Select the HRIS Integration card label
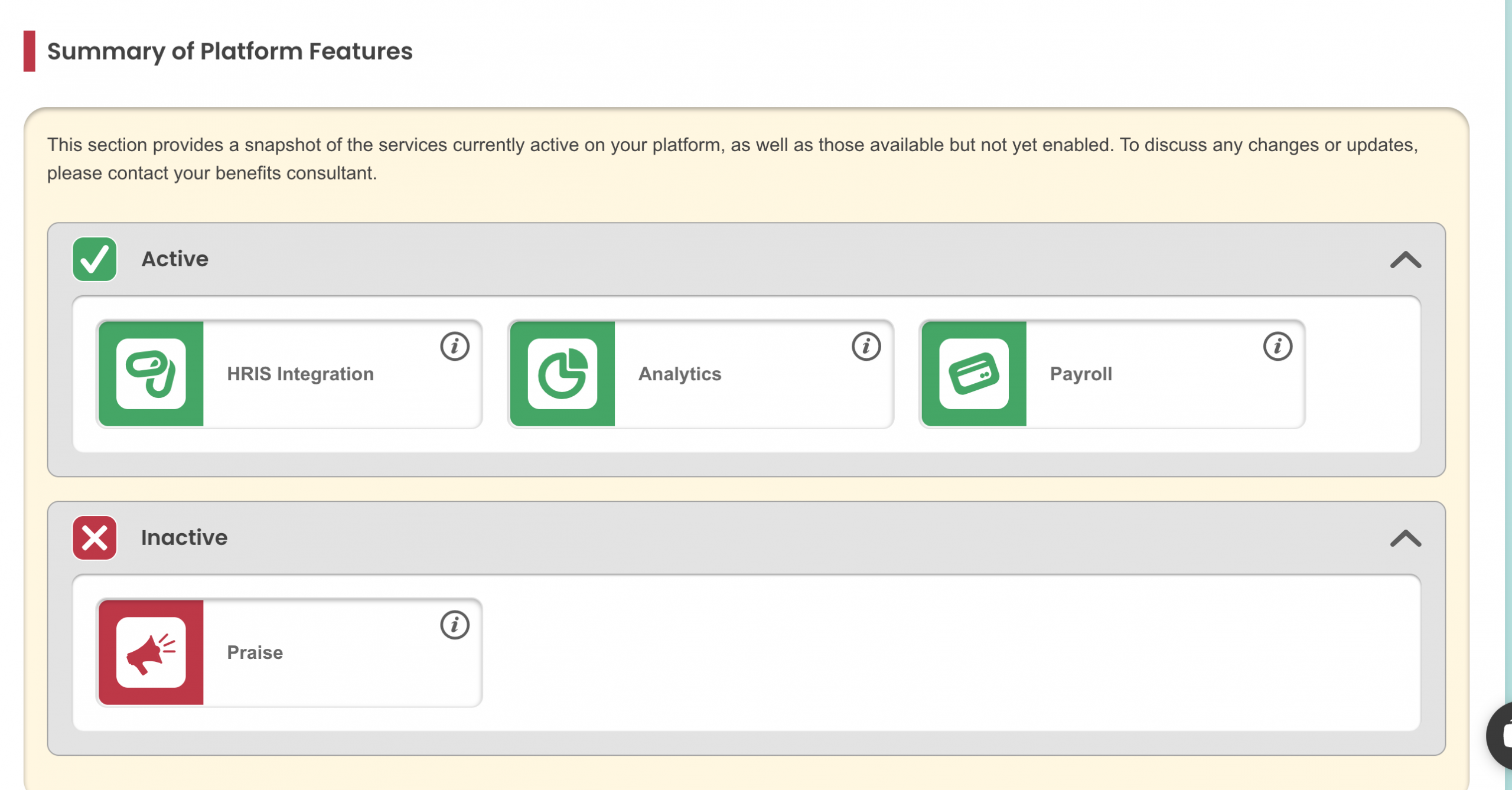Image resolution: width=1512 pixels, height=790 pixels. point(300,374)
